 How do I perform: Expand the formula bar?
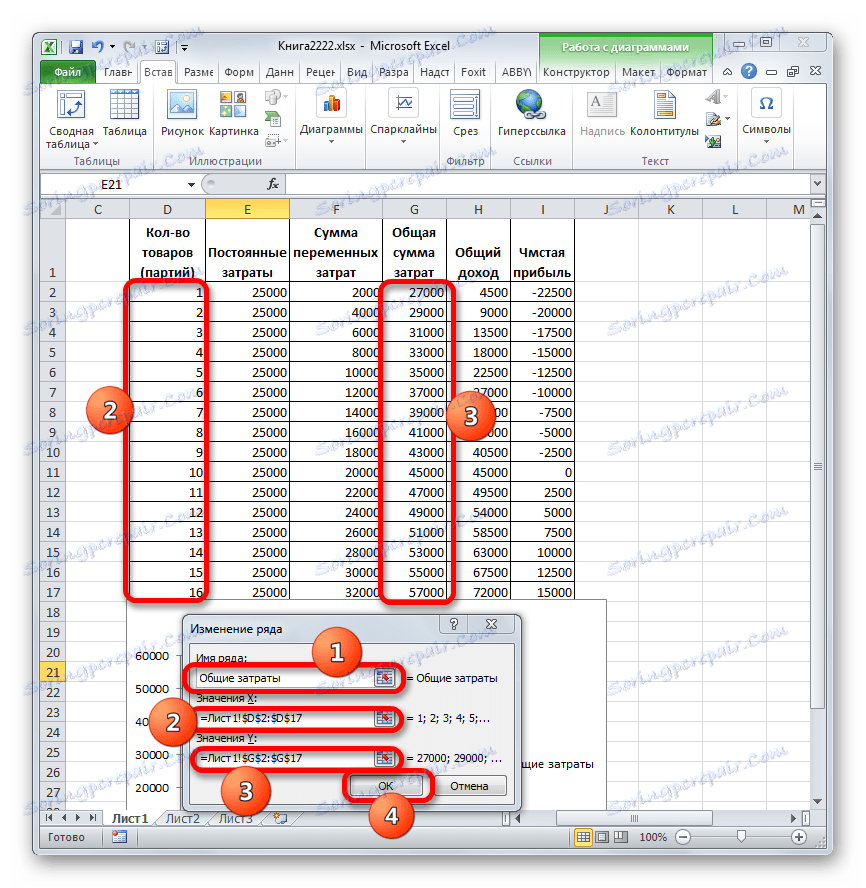pyautogui.click(x=817, y=183)
